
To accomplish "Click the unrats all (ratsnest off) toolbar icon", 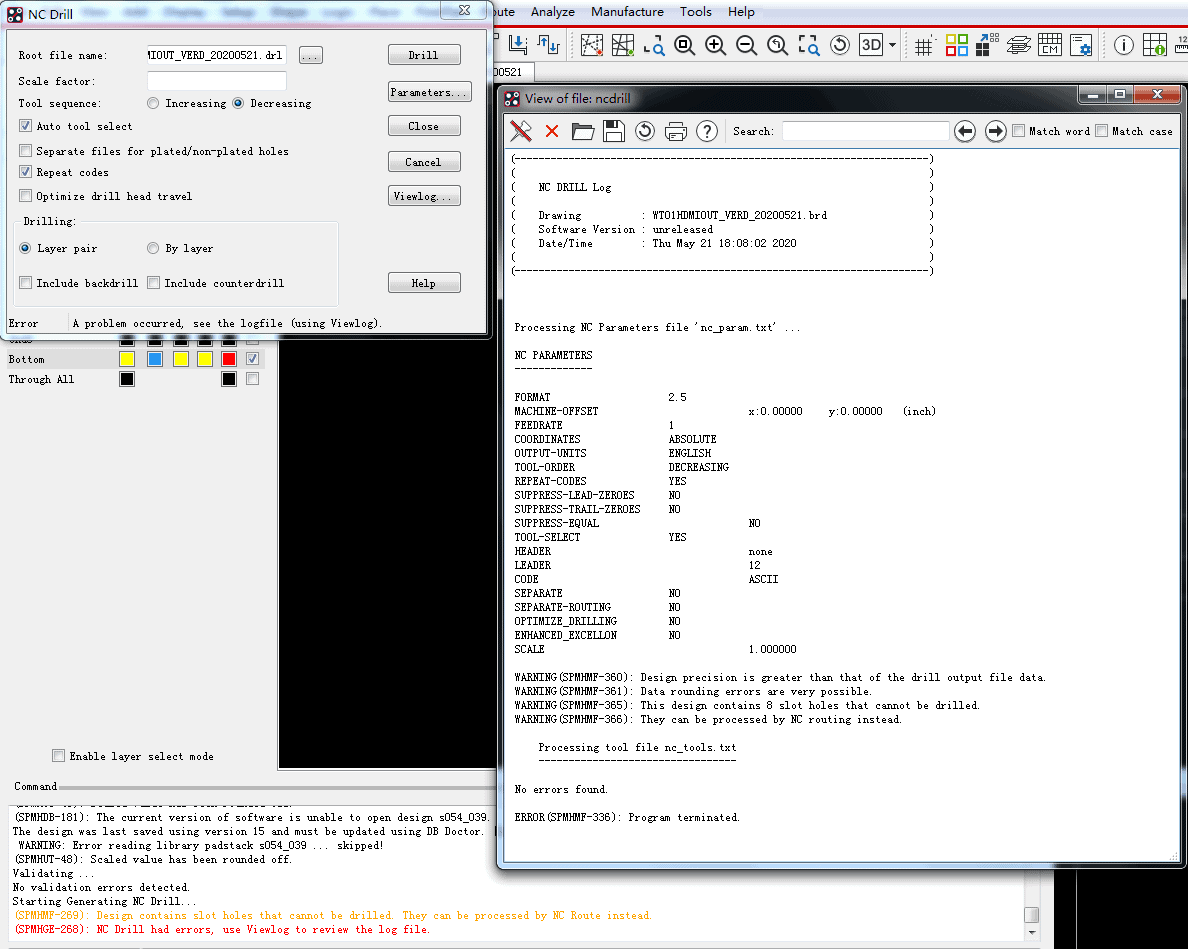I will coord(592,45).
